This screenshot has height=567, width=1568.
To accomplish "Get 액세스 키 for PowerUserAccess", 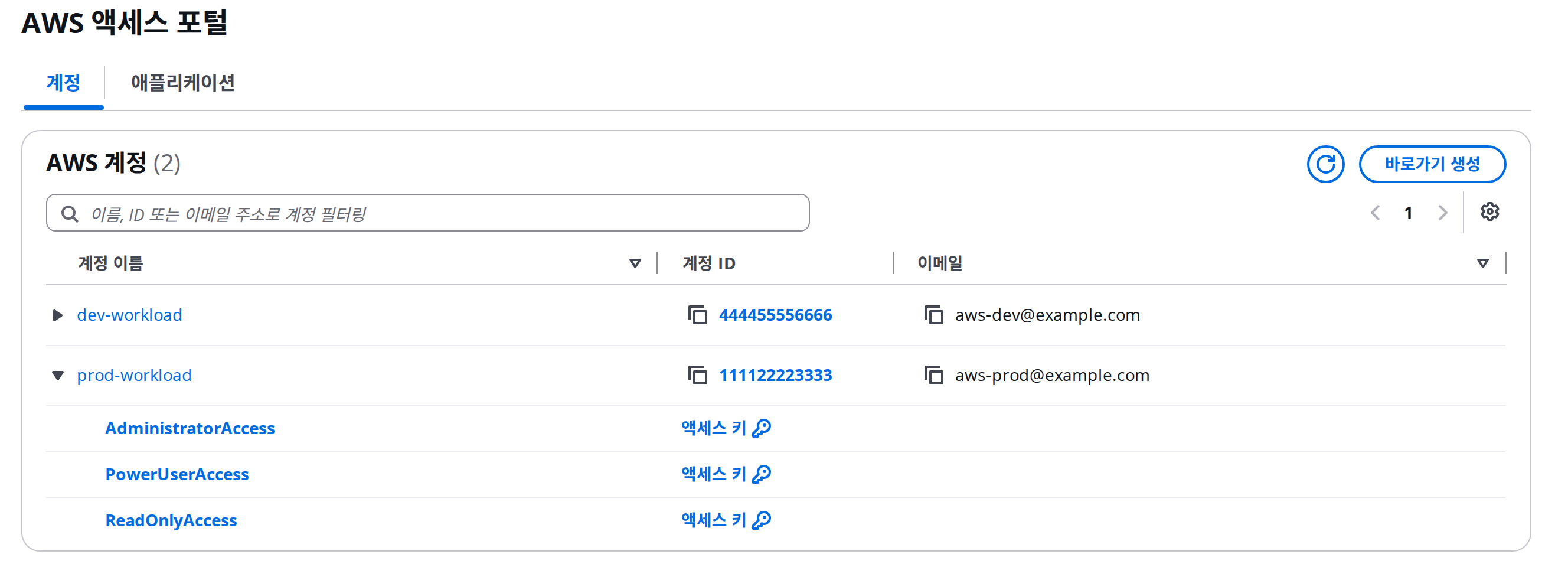I will 726,474.
